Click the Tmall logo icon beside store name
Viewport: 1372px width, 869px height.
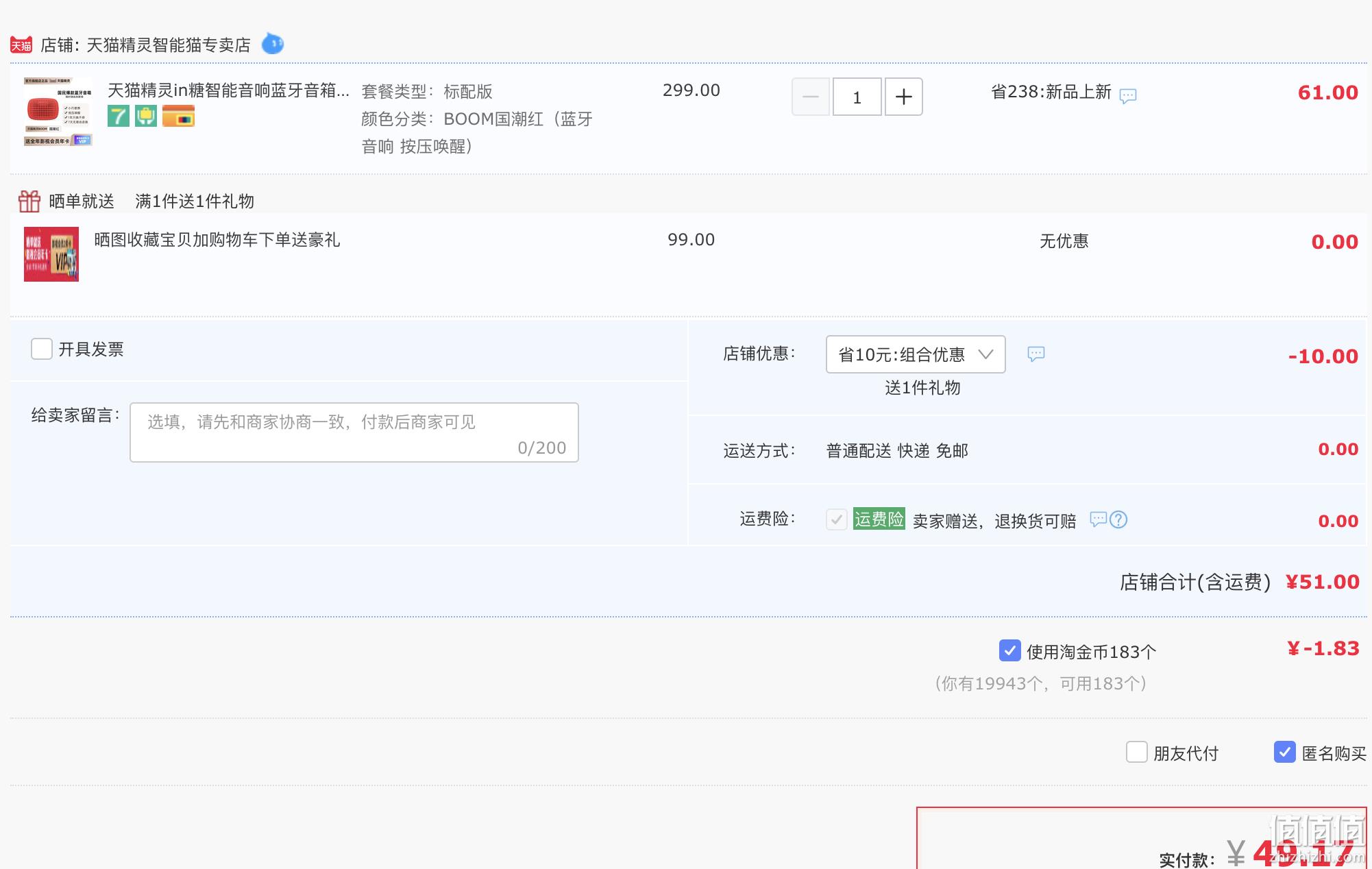[x=21, y=45]
